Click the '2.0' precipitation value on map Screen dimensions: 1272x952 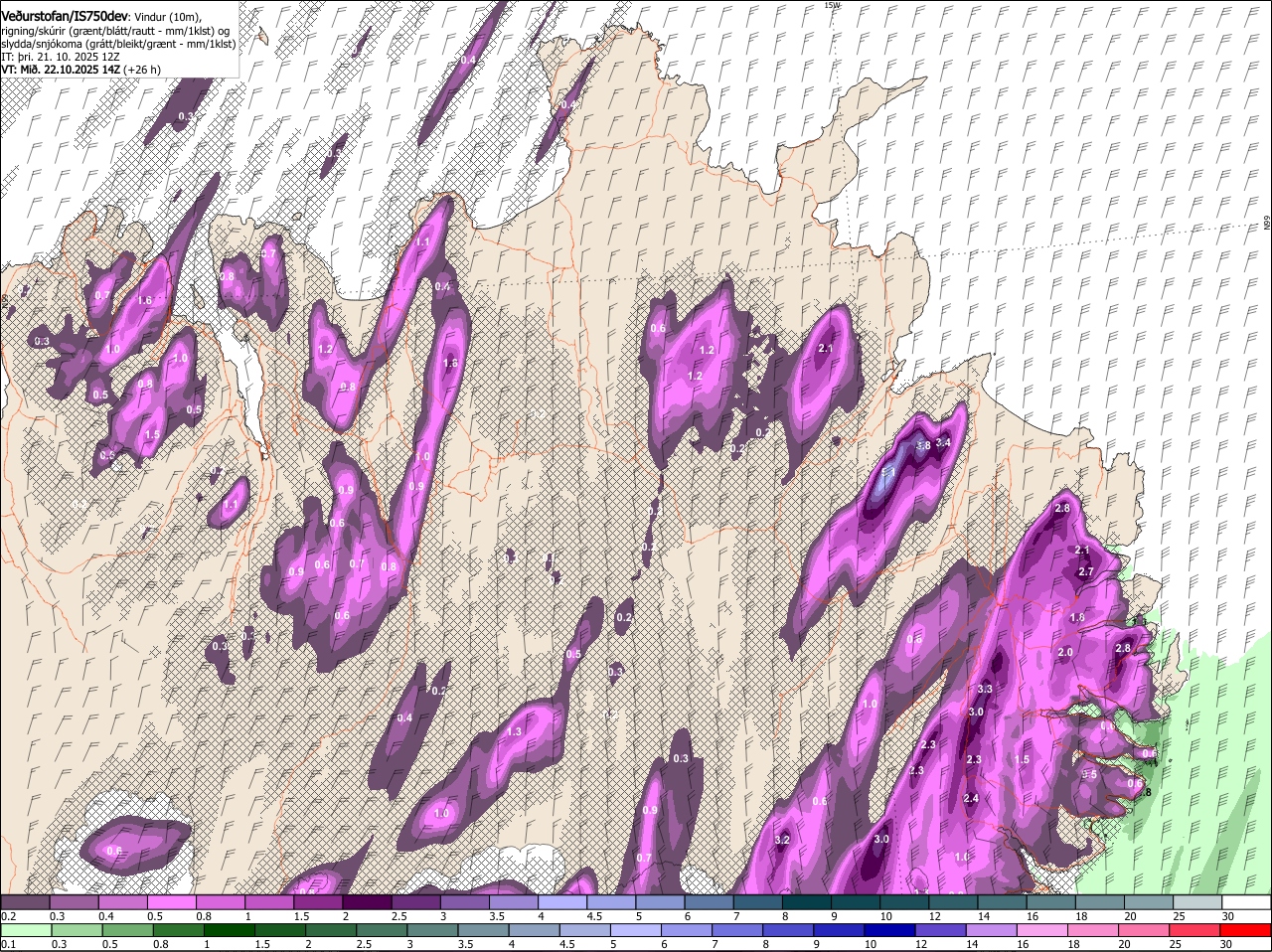pyautogui.click(x=1065, y=652)
